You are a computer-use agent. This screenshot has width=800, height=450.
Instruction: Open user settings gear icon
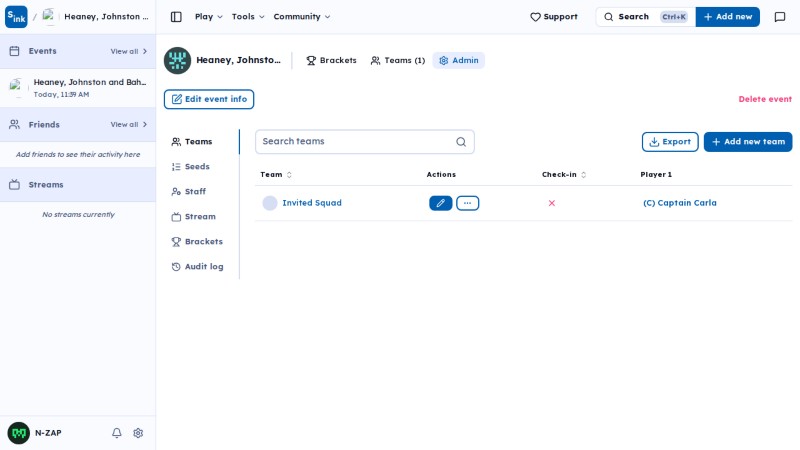138,433
